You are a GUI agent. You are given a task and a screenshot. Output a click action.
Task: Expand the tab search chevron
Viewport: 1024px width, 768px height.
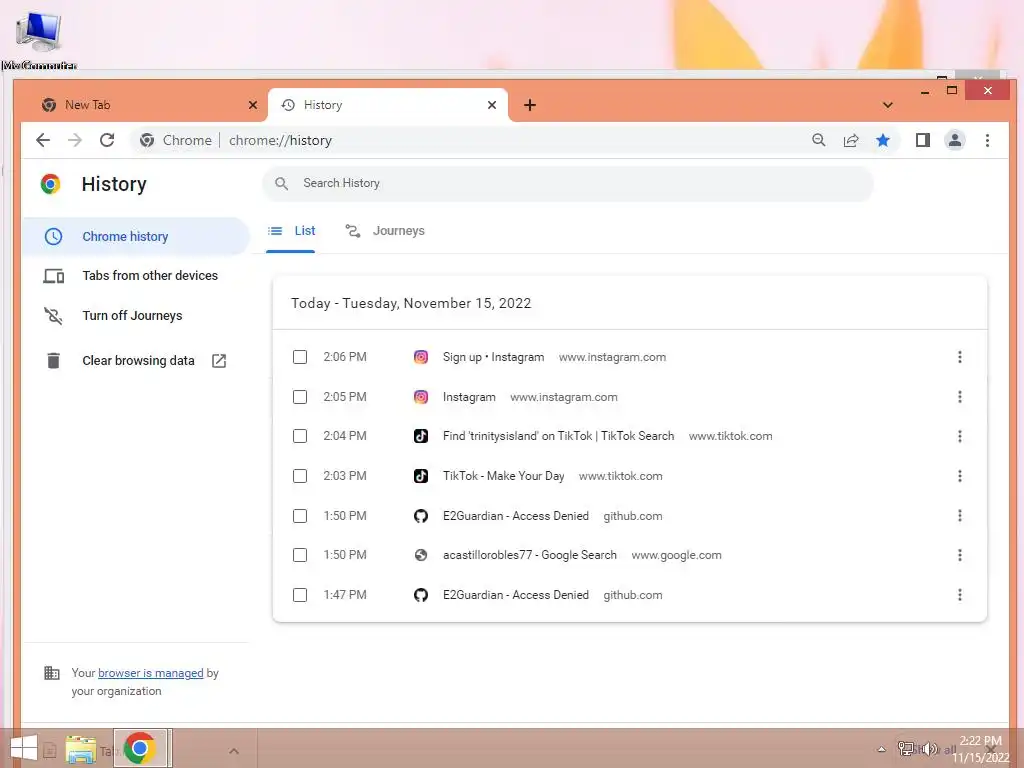click(888, 105)
